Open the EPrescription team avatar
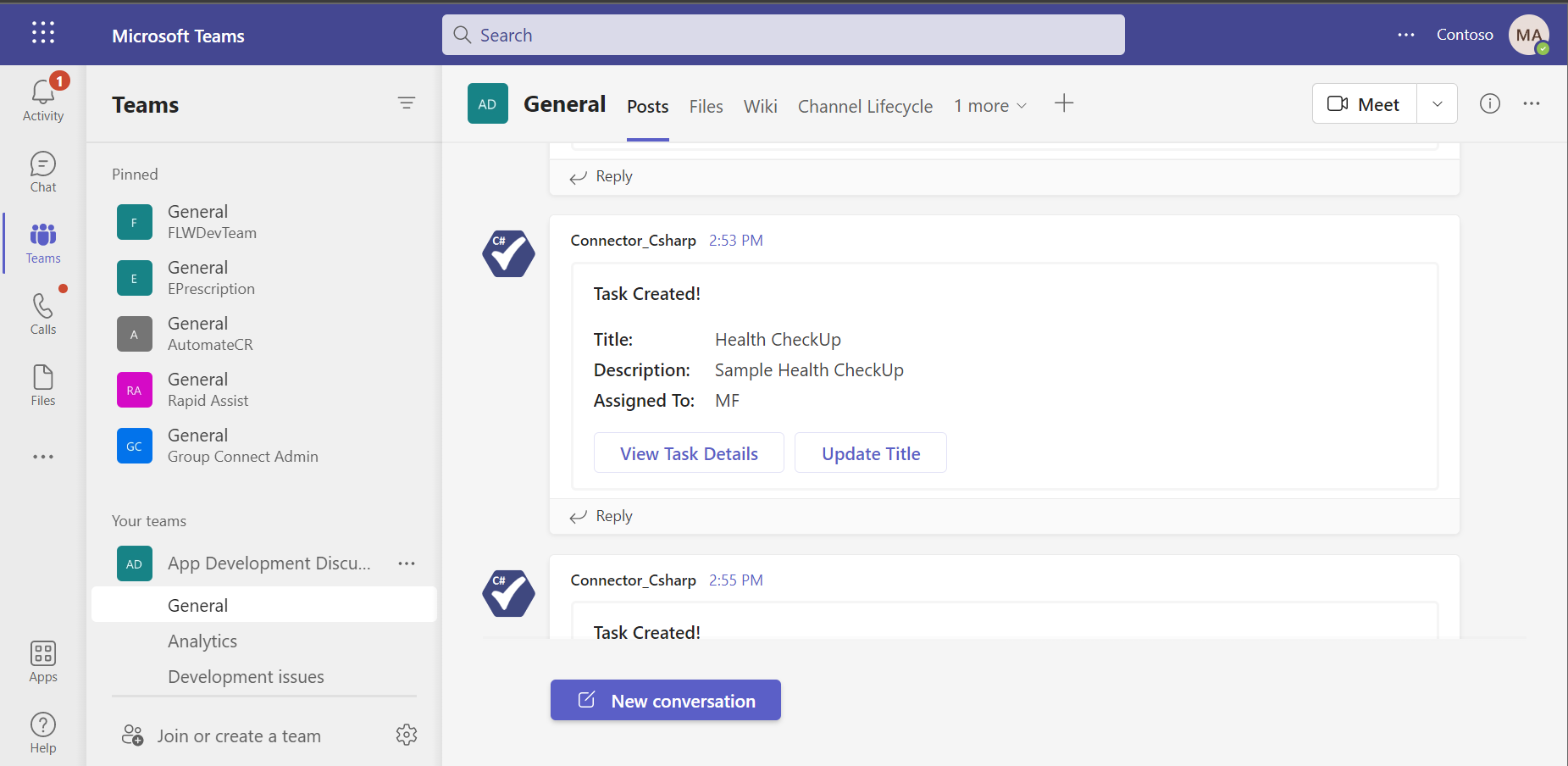The width and height of the screenshot is (1568, 766). (x=135, y=278)
